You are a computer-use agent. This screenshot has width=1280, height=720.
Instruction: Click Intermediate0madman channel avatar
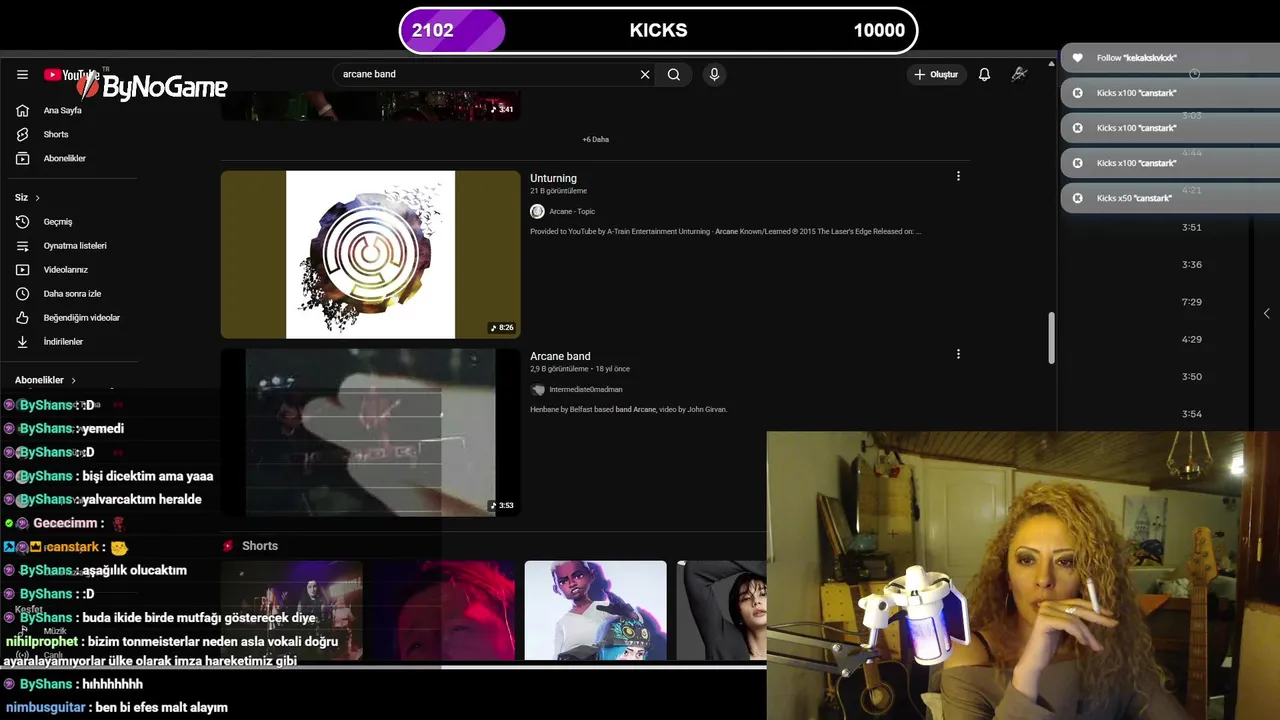(538, 390)
